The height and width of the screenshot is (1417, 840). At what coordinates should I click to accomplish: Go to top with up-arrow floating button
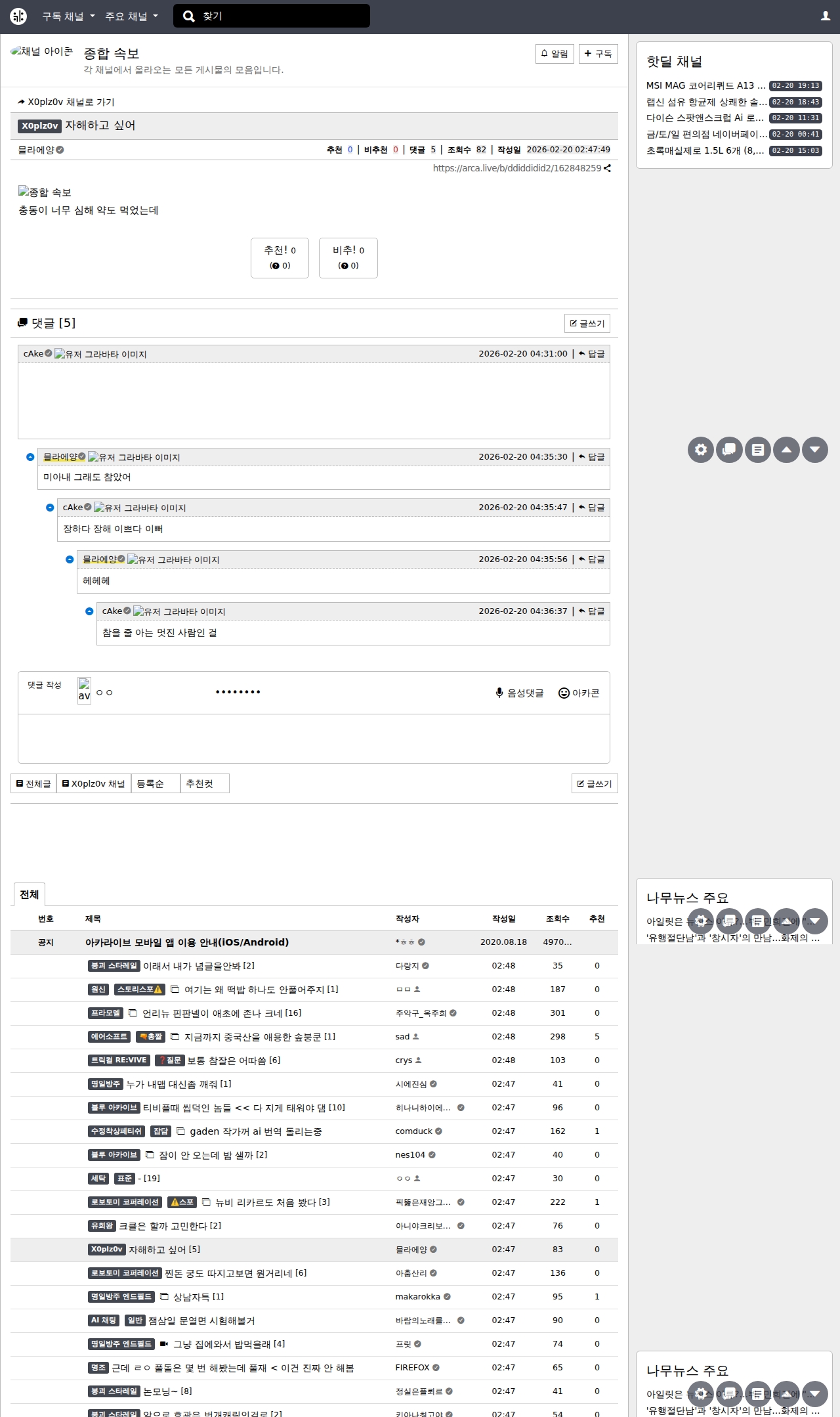[x=786, y=450]
